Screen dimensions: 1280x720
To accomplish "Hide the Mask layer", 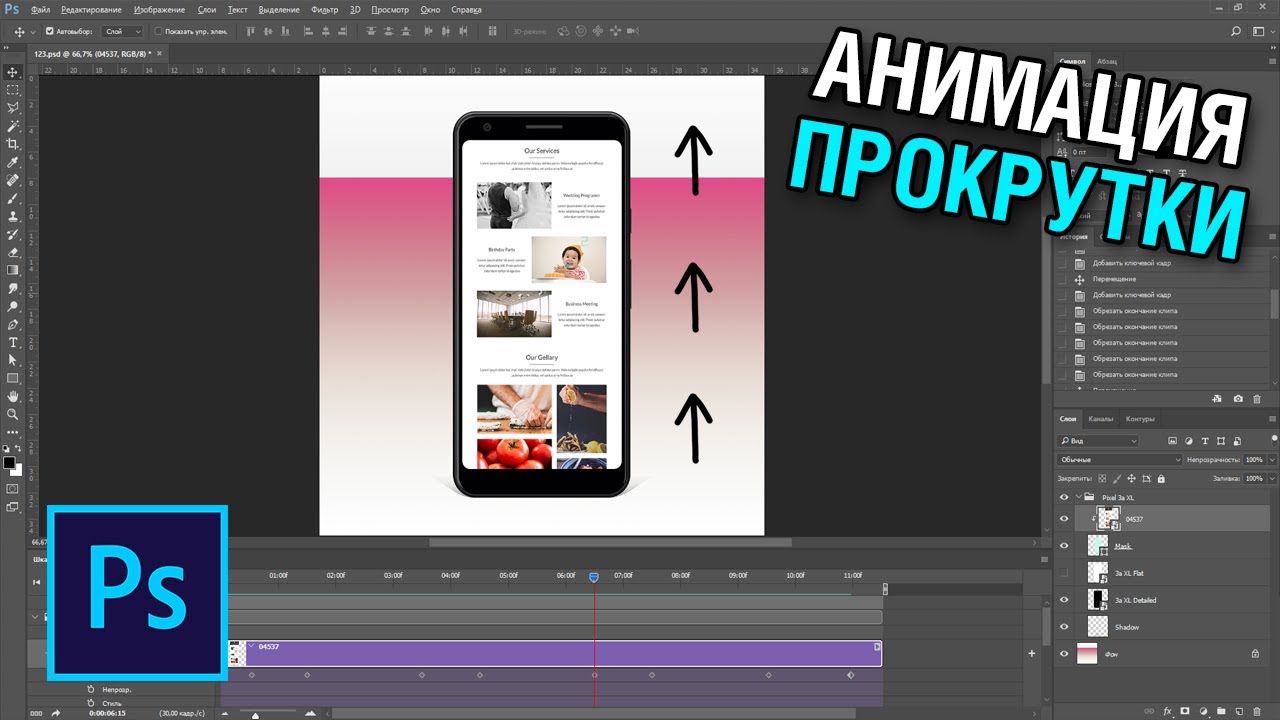I will (x=1064, y=546).
